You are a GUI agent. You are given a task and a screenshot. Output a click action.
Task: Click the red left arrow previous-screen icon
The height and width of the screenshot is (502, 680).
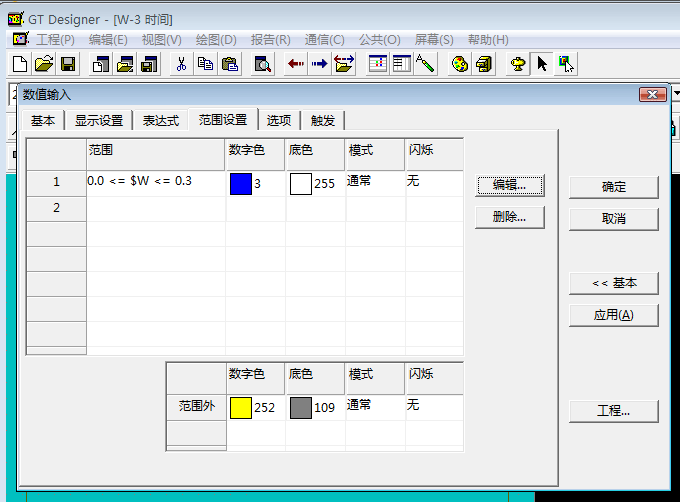click(x=296, y=64)
